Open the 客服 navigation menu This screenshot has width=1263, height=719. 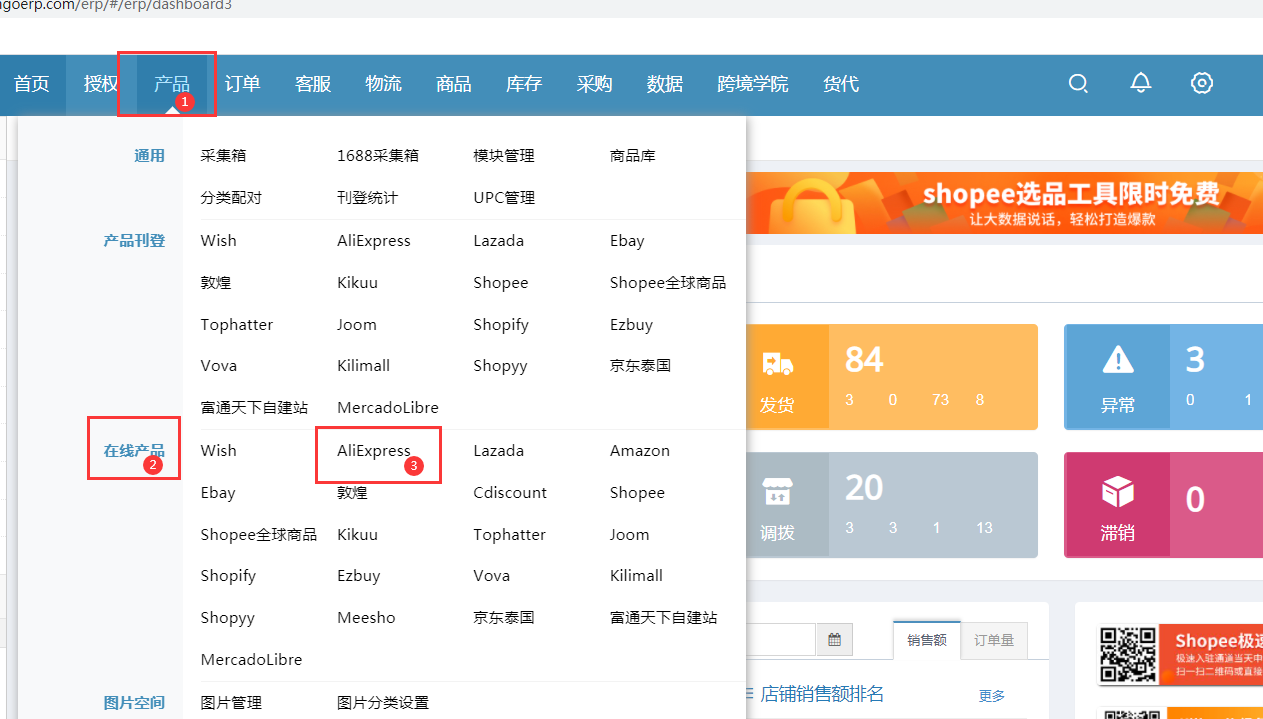[x=313, y=84]
